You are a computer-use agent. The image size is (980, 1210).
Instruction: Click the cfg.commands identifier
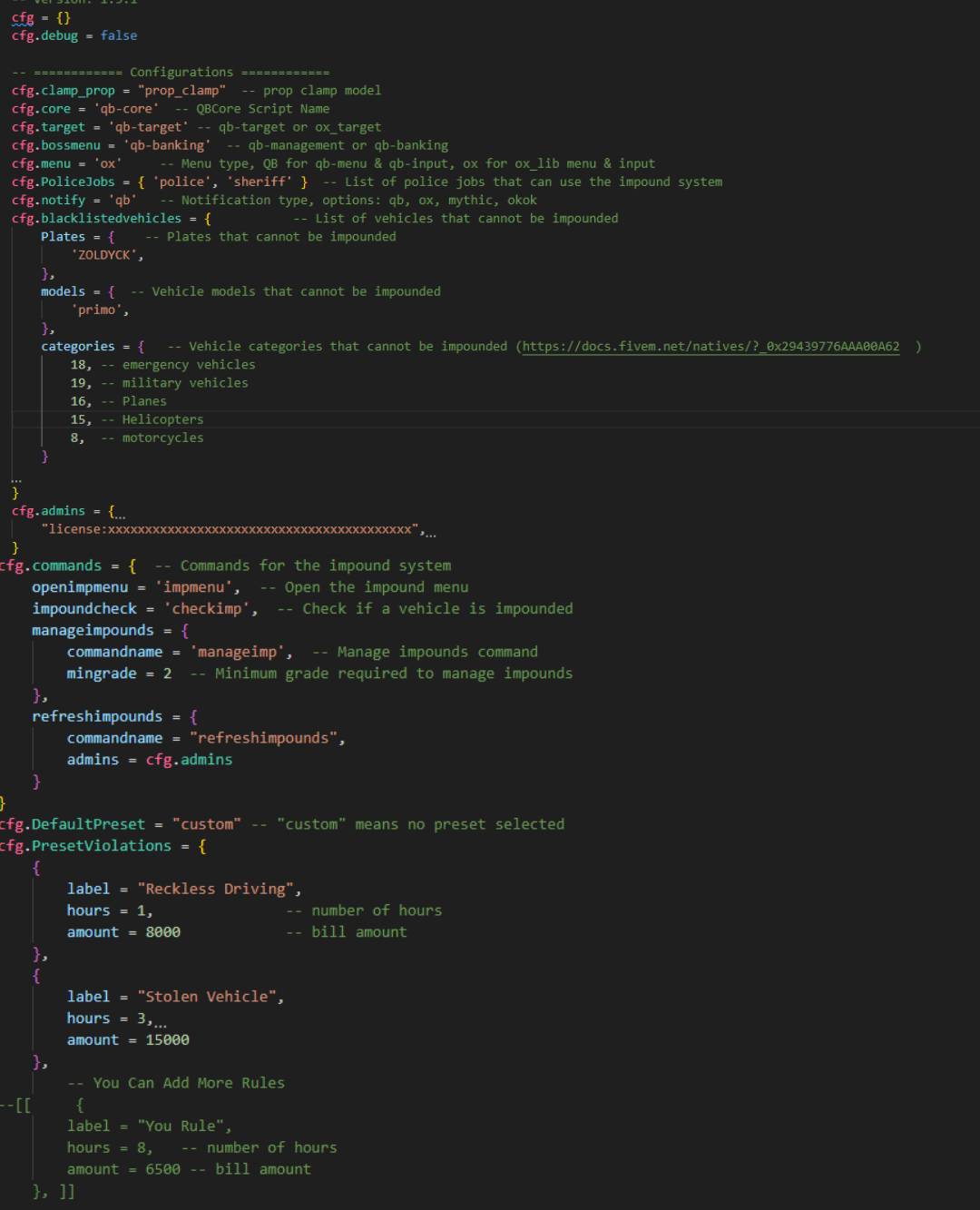51,566
